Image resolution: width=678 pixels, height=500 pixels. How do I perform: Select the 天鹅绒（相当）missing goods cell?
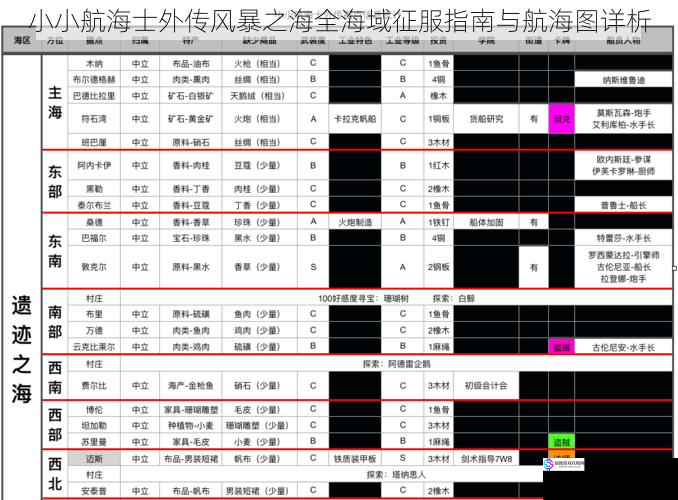click(x=259, y=96)
